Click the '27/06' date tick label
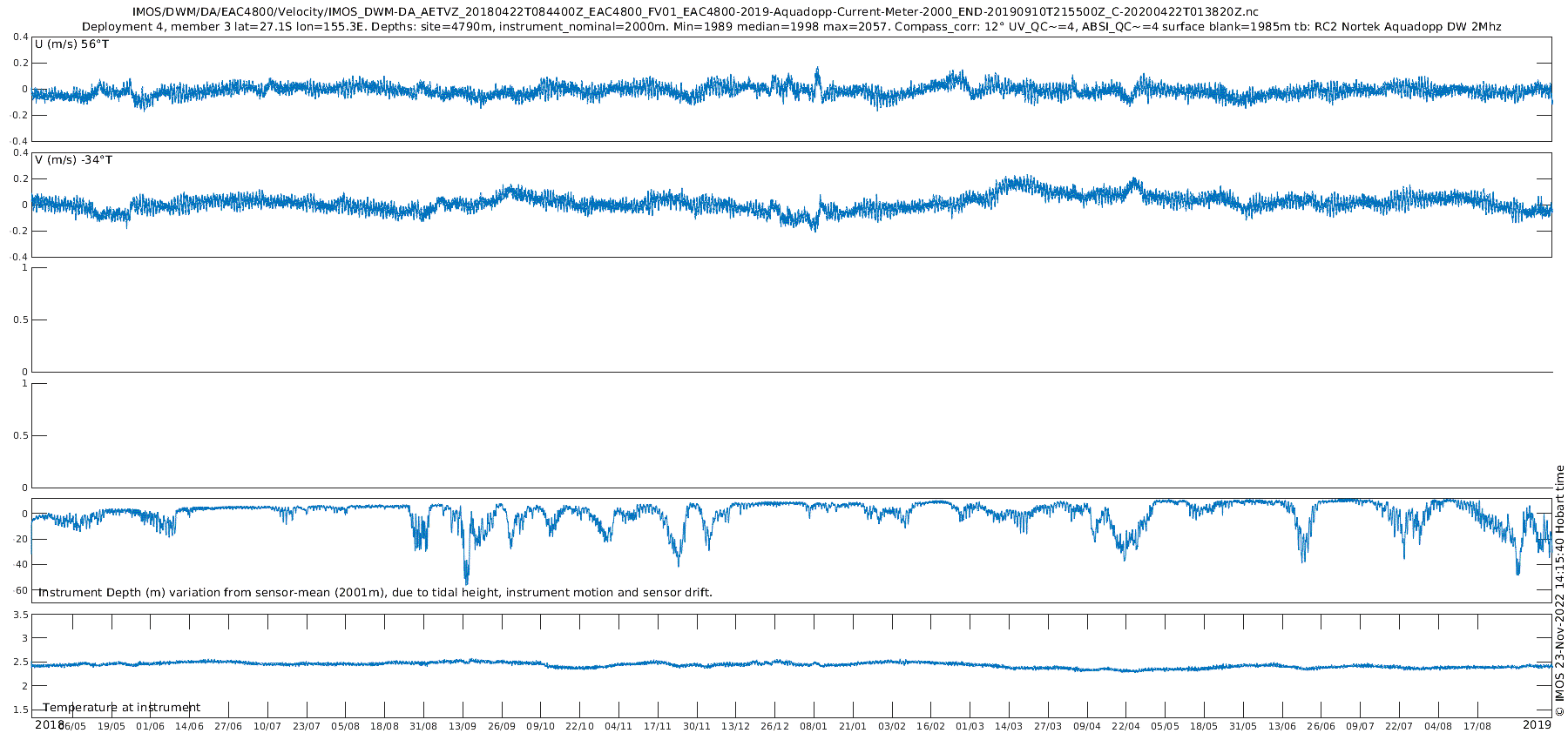1568x740 pixels. pos(228,726)
